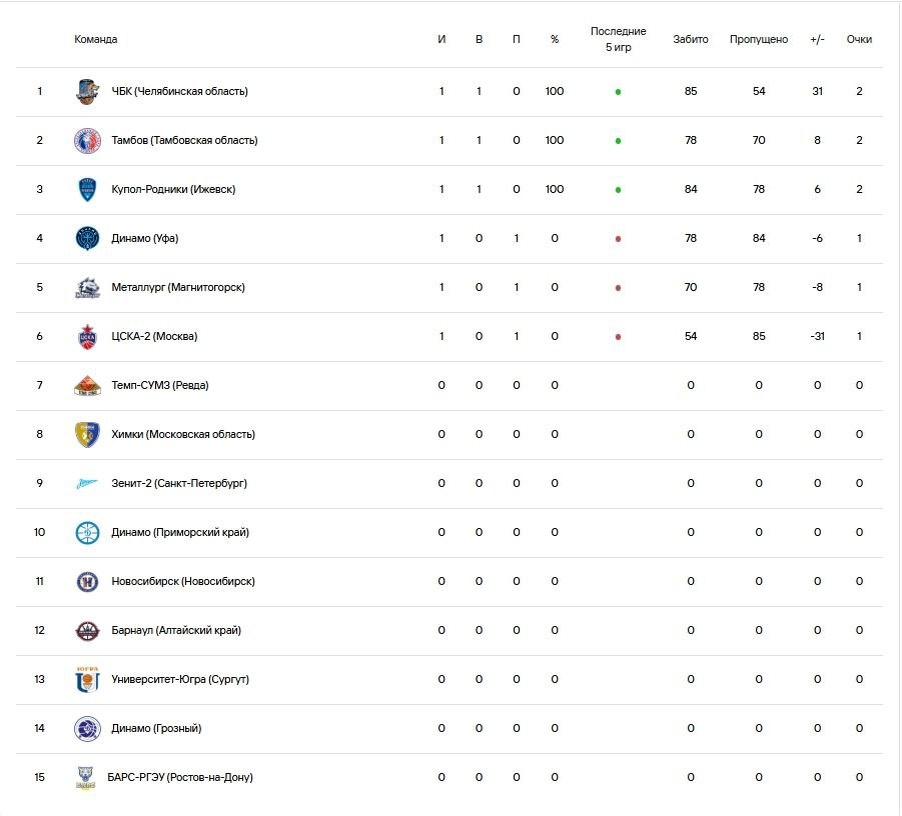Open Динамо (Приморский край) team link

click(x=180, y=532)
